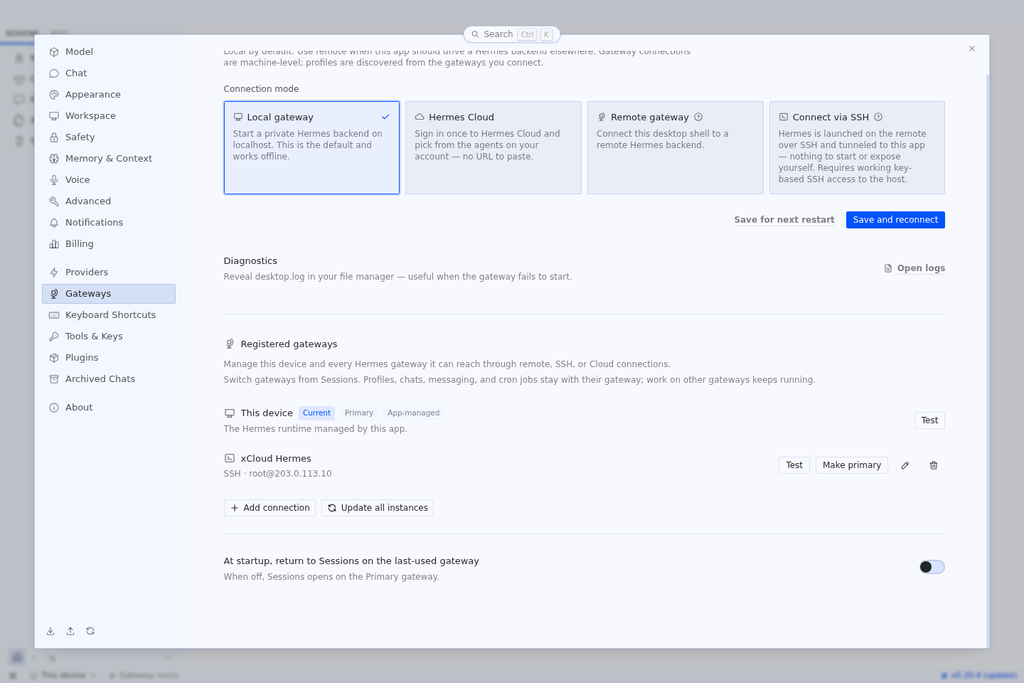Open Notifications settings
This screenshot has height=683, width=1024.
pos(108,223)
